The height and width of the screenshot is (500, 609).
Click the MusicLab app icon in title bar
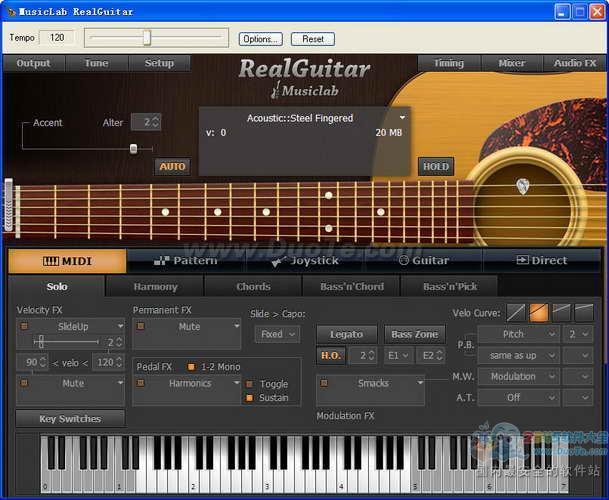[11, 12]
